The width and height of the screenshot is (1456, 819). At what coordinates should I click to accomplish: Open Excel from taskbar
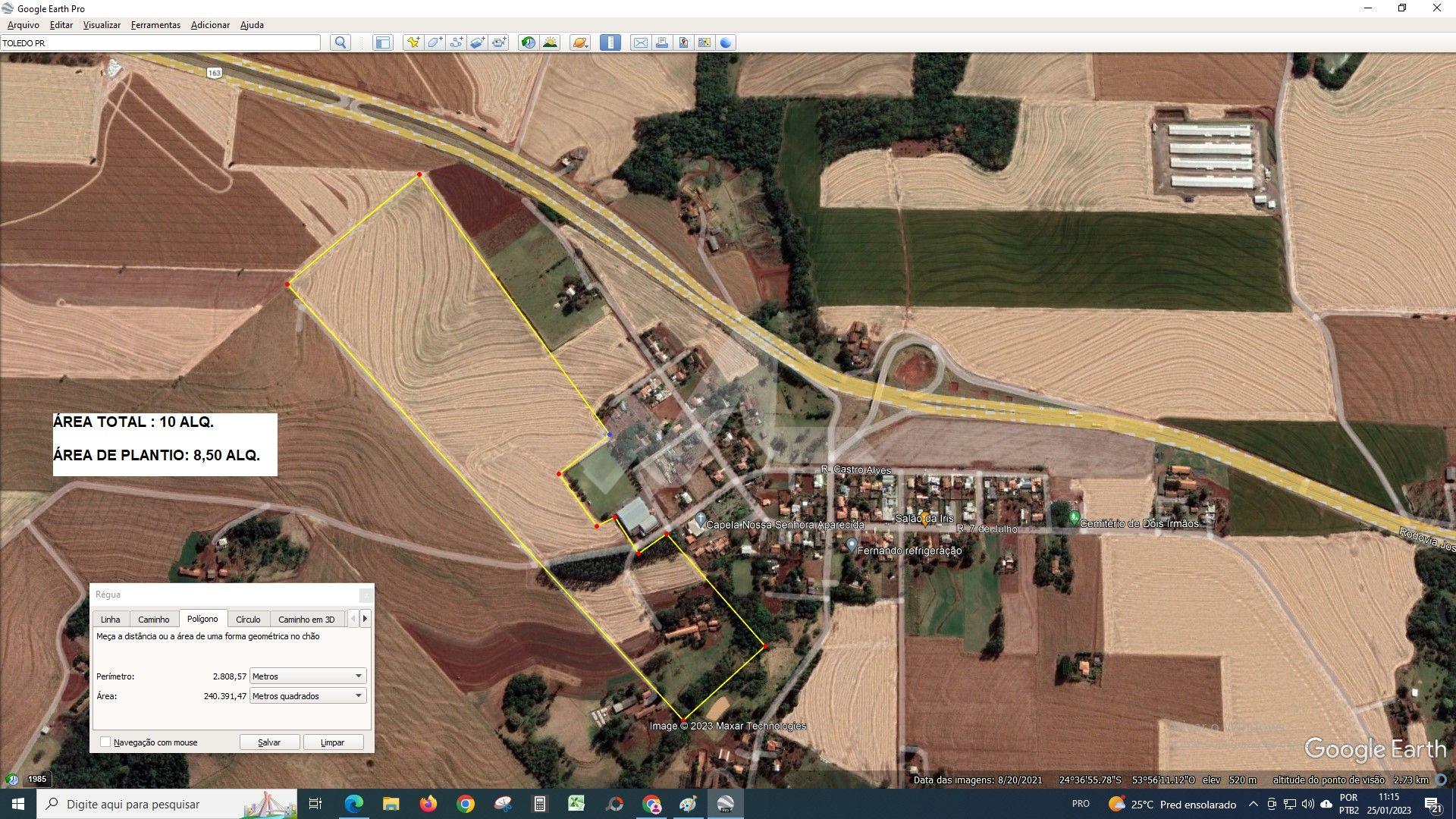point(576,804)
